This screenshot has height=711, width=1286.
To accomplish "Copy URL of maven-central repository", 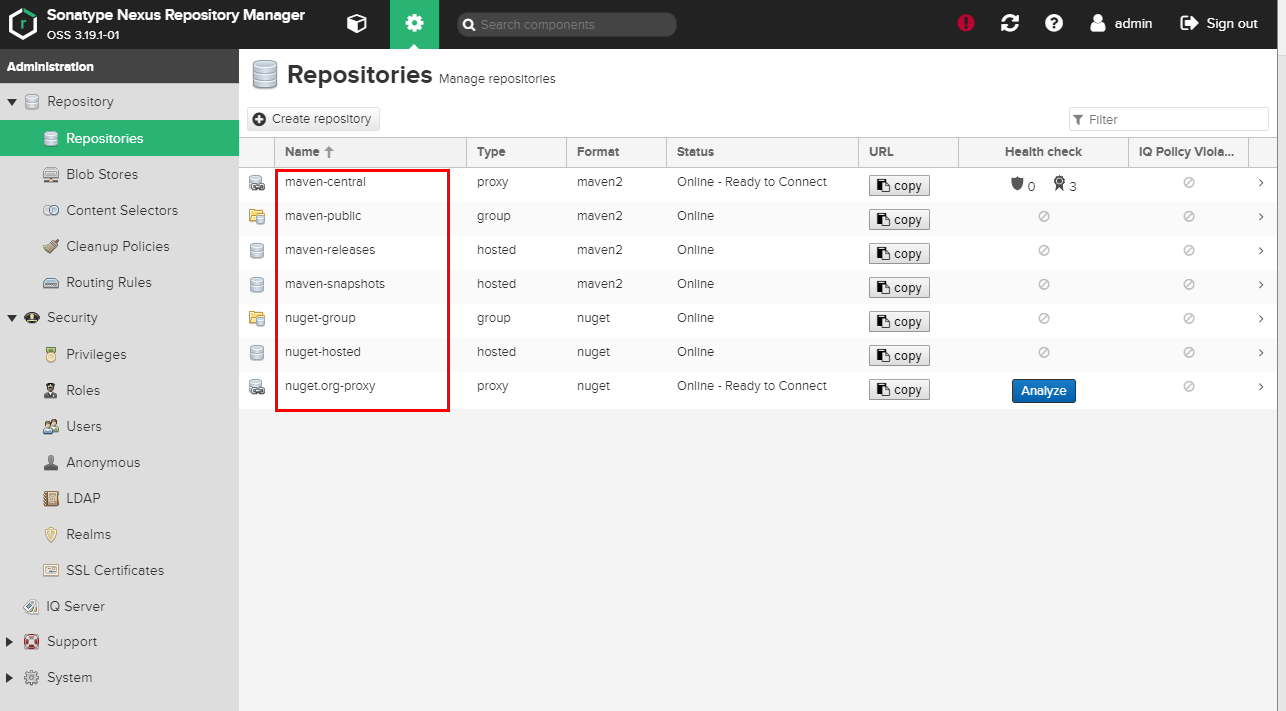I will tap(899, 186).
